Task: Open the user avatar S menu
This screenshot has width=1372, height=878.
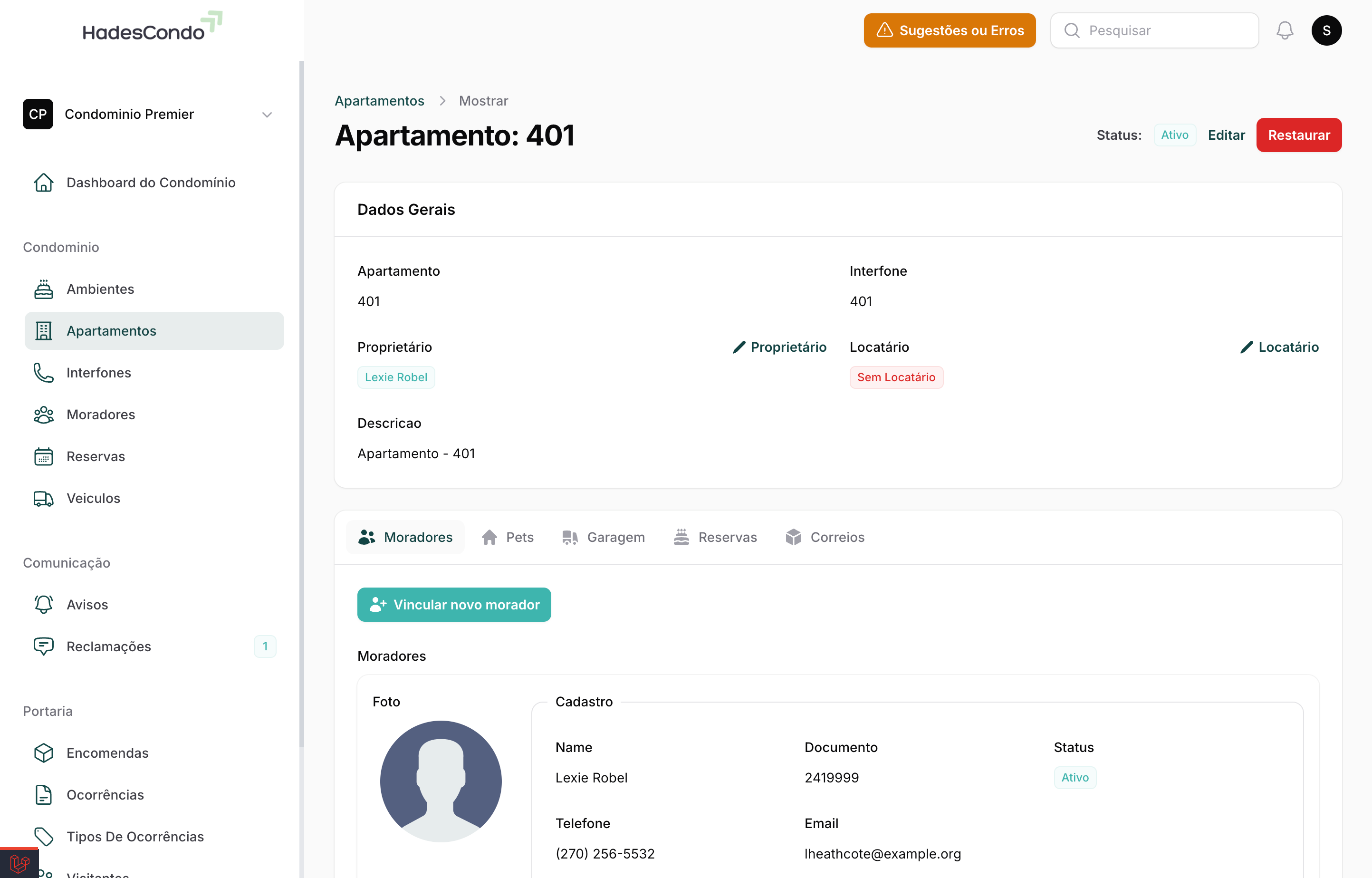Action: 1326,30
